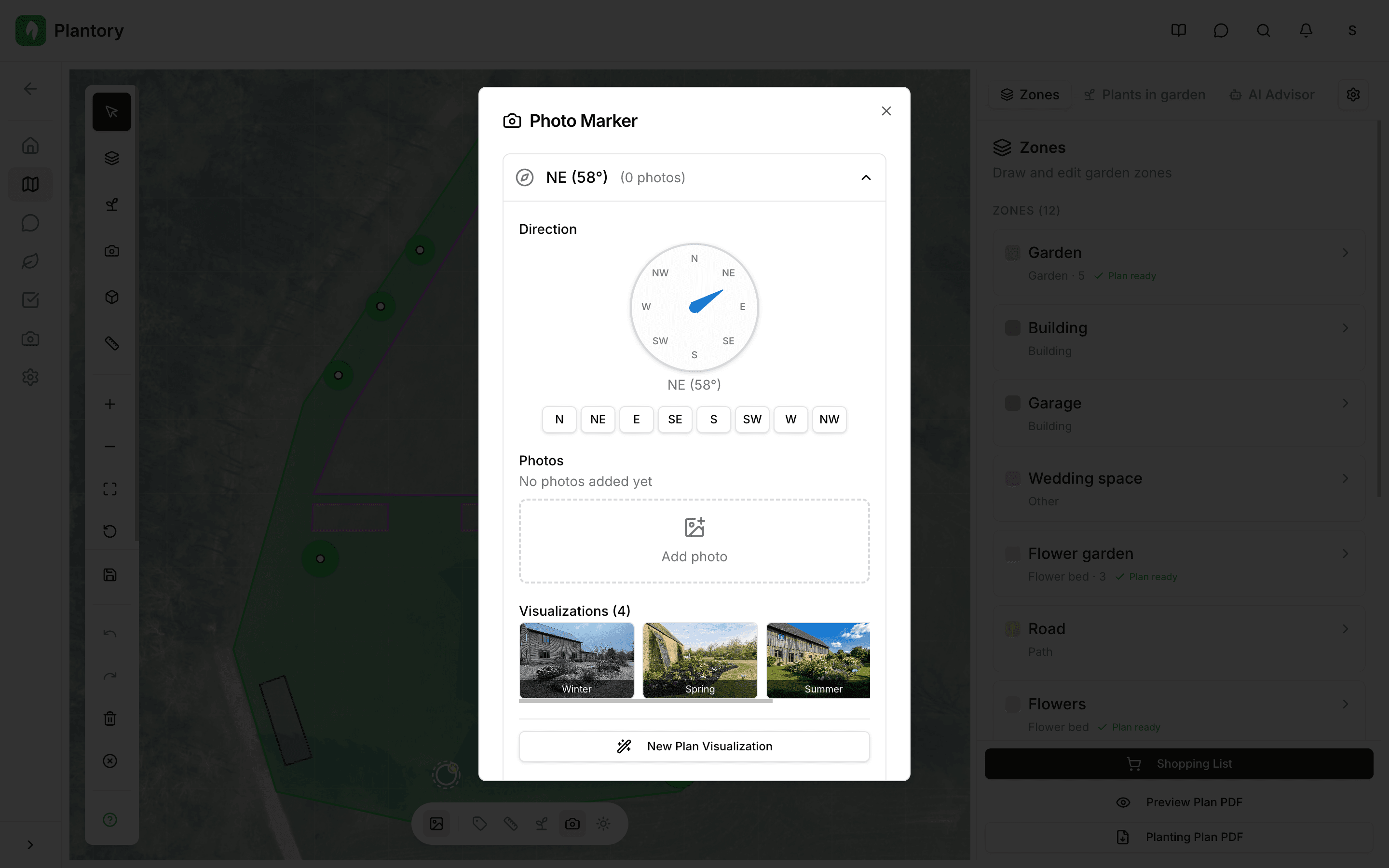Open the AI Advisor tab
1389x868 pixels.
click(1271, 94)
